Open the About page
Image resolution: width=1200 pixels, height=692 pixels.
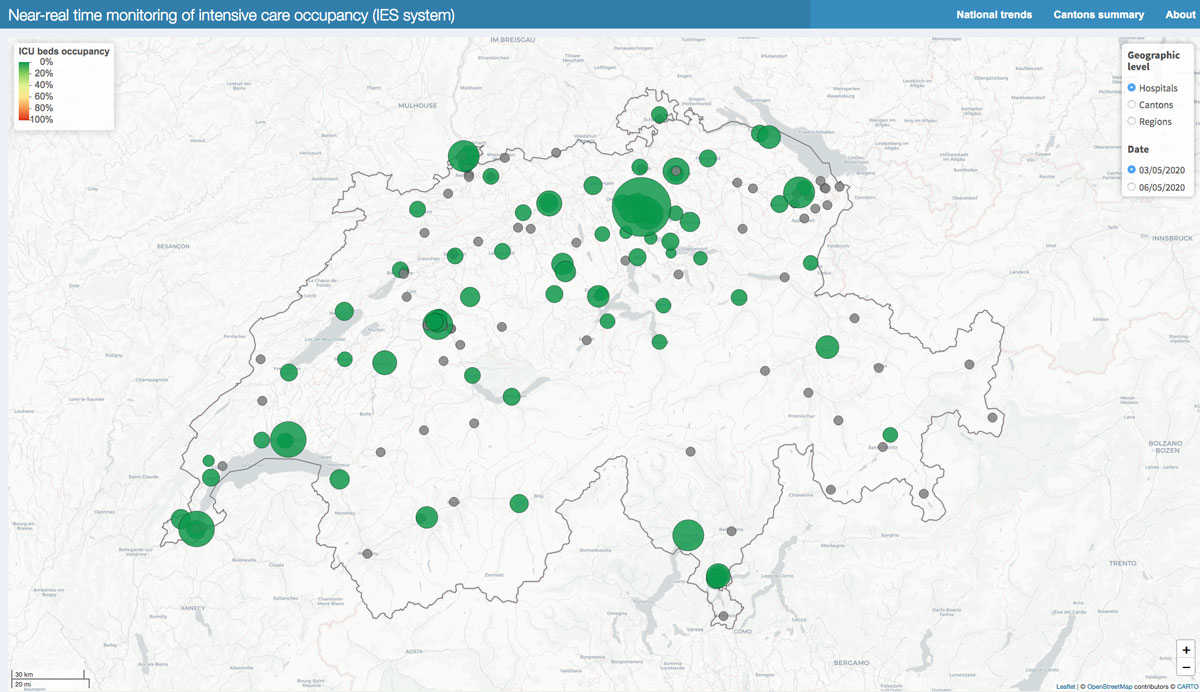(1179, 15)
